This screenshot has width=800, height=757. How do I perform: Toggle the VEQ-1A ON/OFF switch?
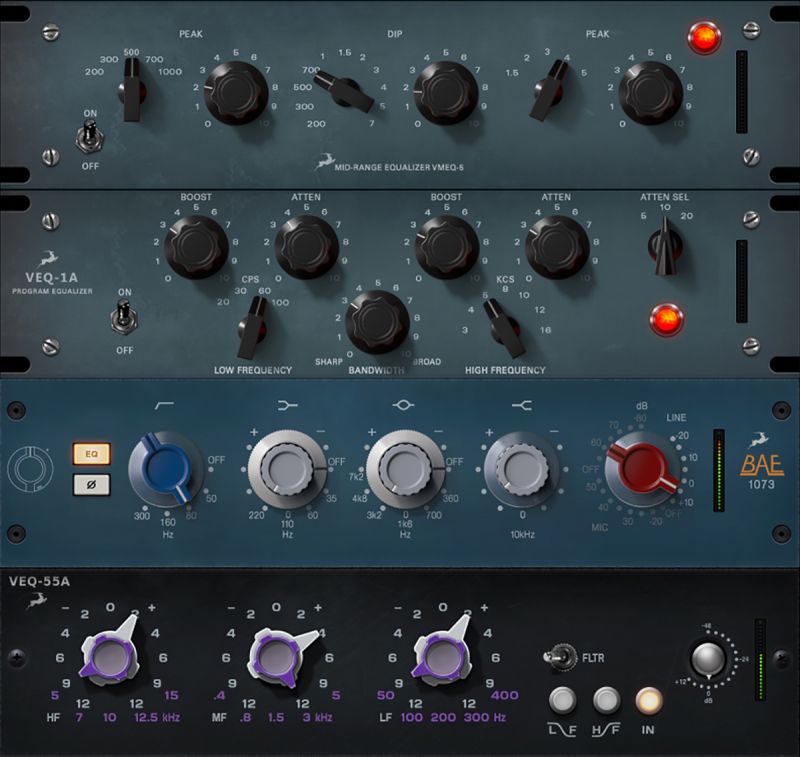click(124, 317)
